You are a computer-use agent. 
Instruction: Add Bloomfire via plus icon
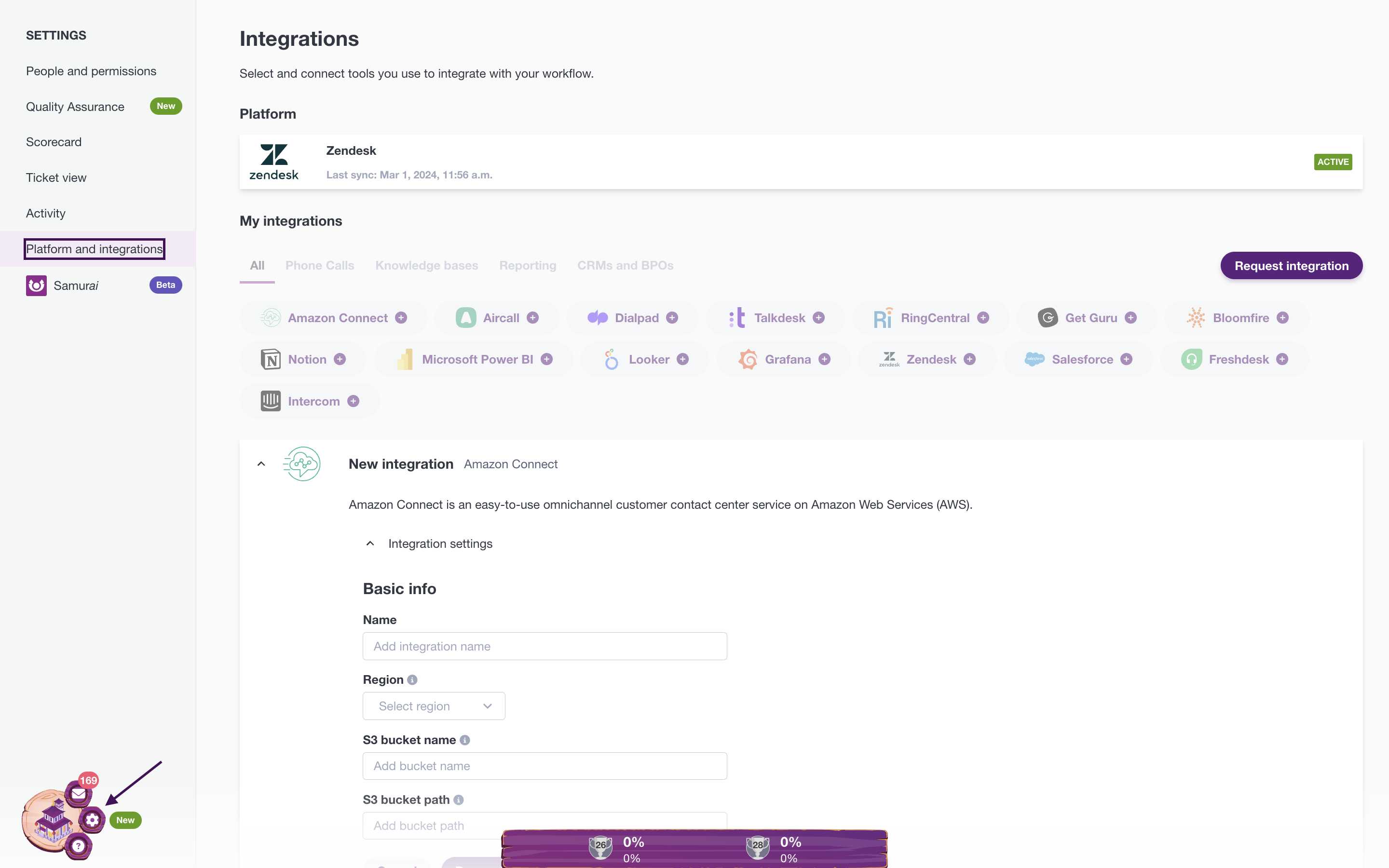pyautogui.click(x=1283, y=317)
